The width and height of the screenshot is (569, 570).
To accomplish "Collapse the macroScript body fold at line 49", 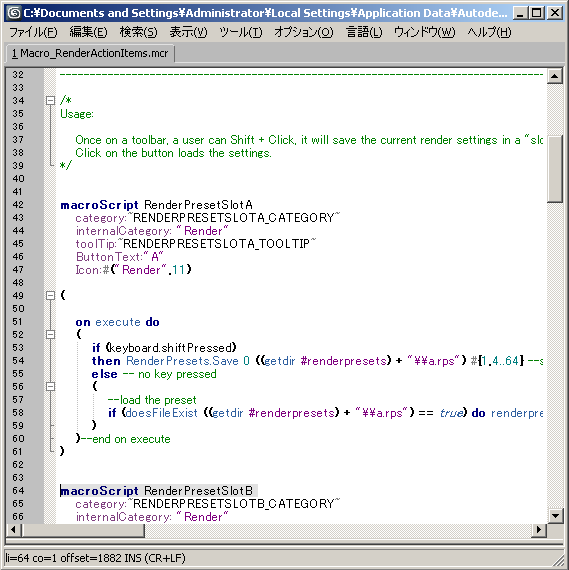I will tap(51, 296).
